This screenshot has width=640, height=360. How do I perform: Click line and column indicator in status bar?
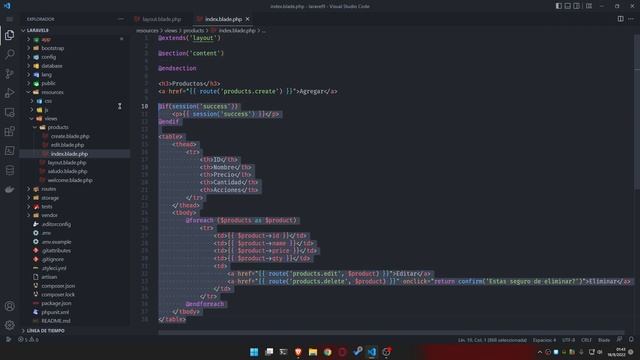(x=492, y=340)
